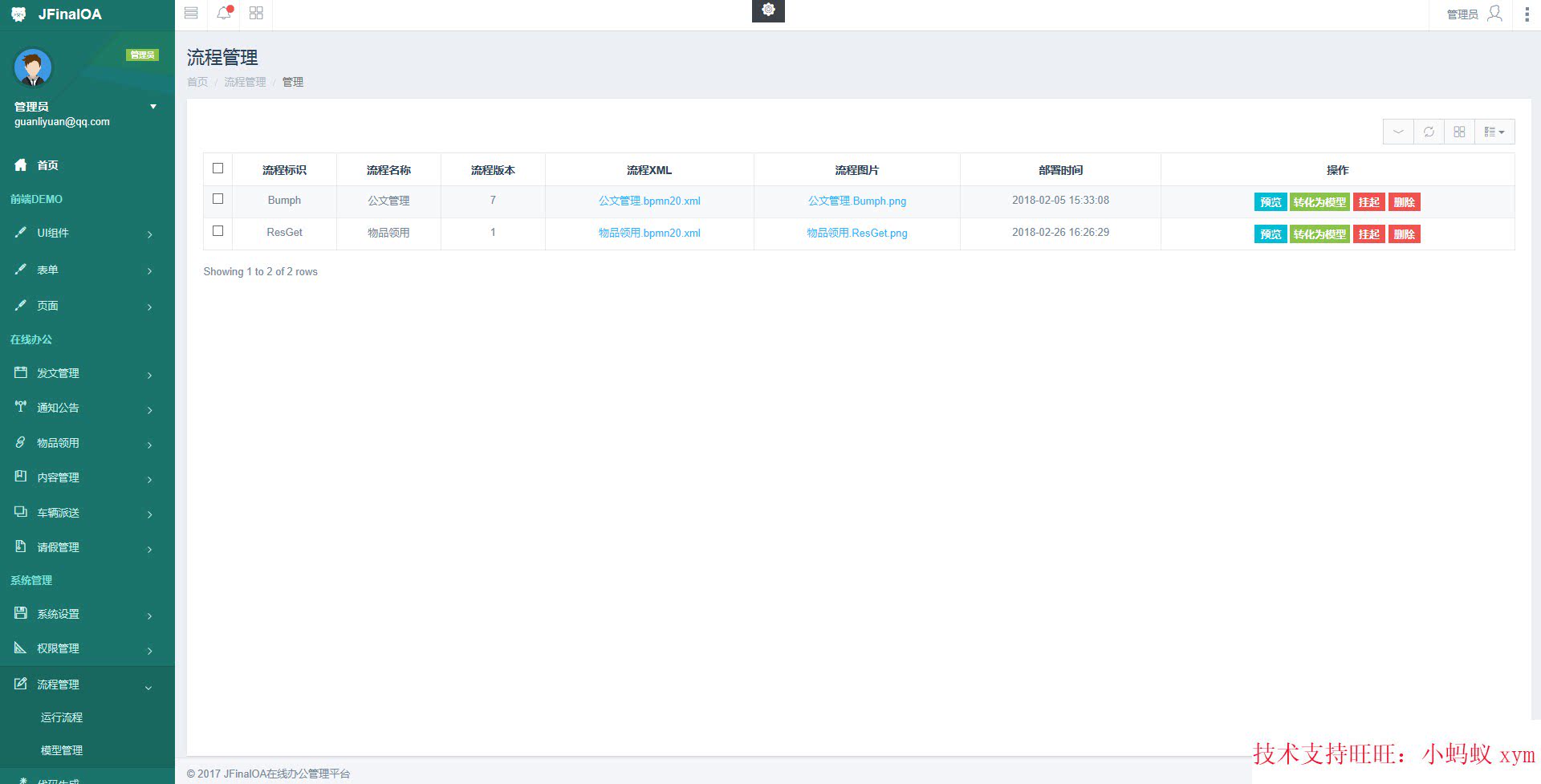Click the monitor icon beside 车辆派送

tap(21, 511)
